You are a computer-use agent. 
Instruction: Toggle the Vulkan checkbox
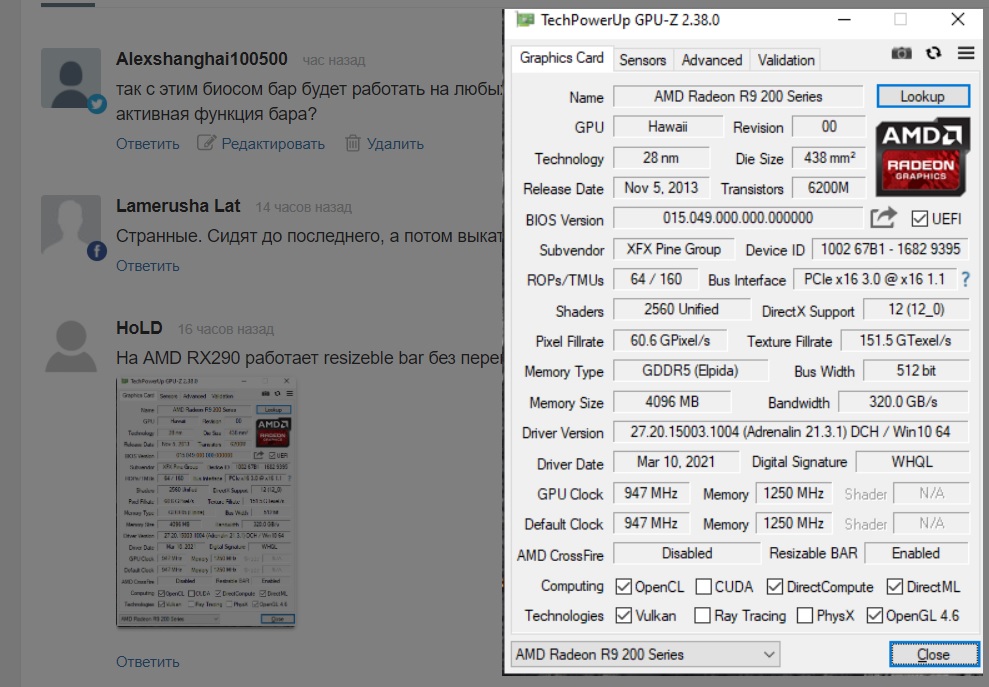623,615
